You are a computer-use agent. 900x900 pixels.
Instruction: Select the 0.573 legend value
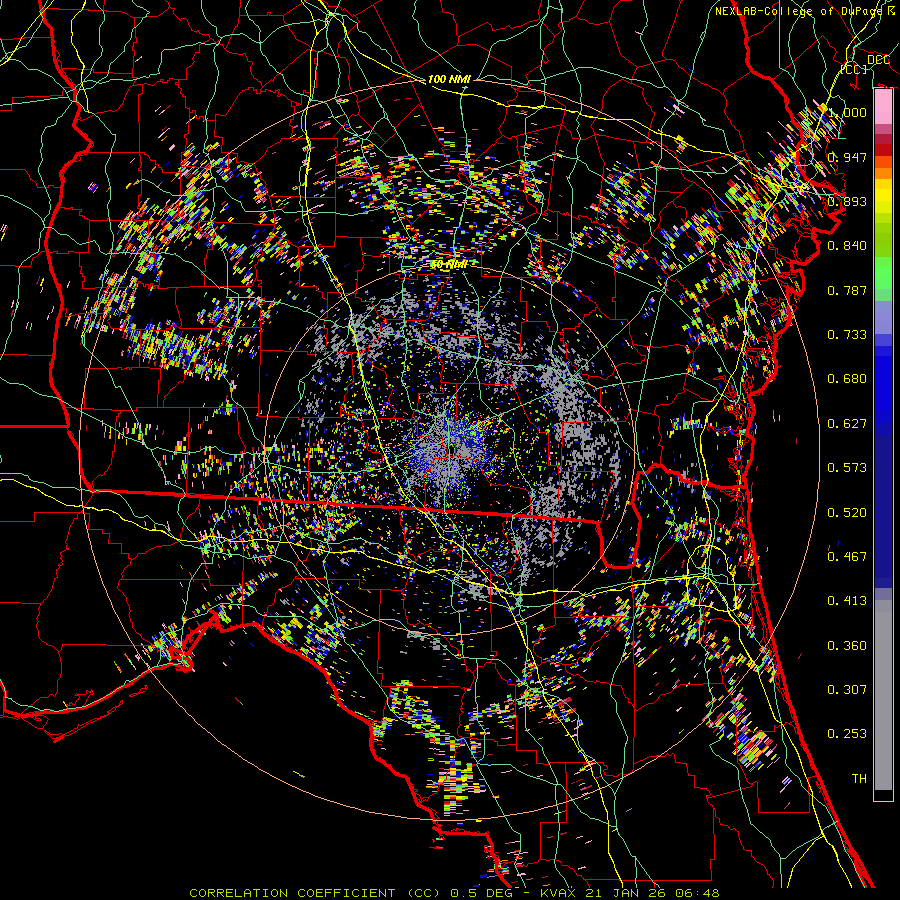[x=847, y=468]
